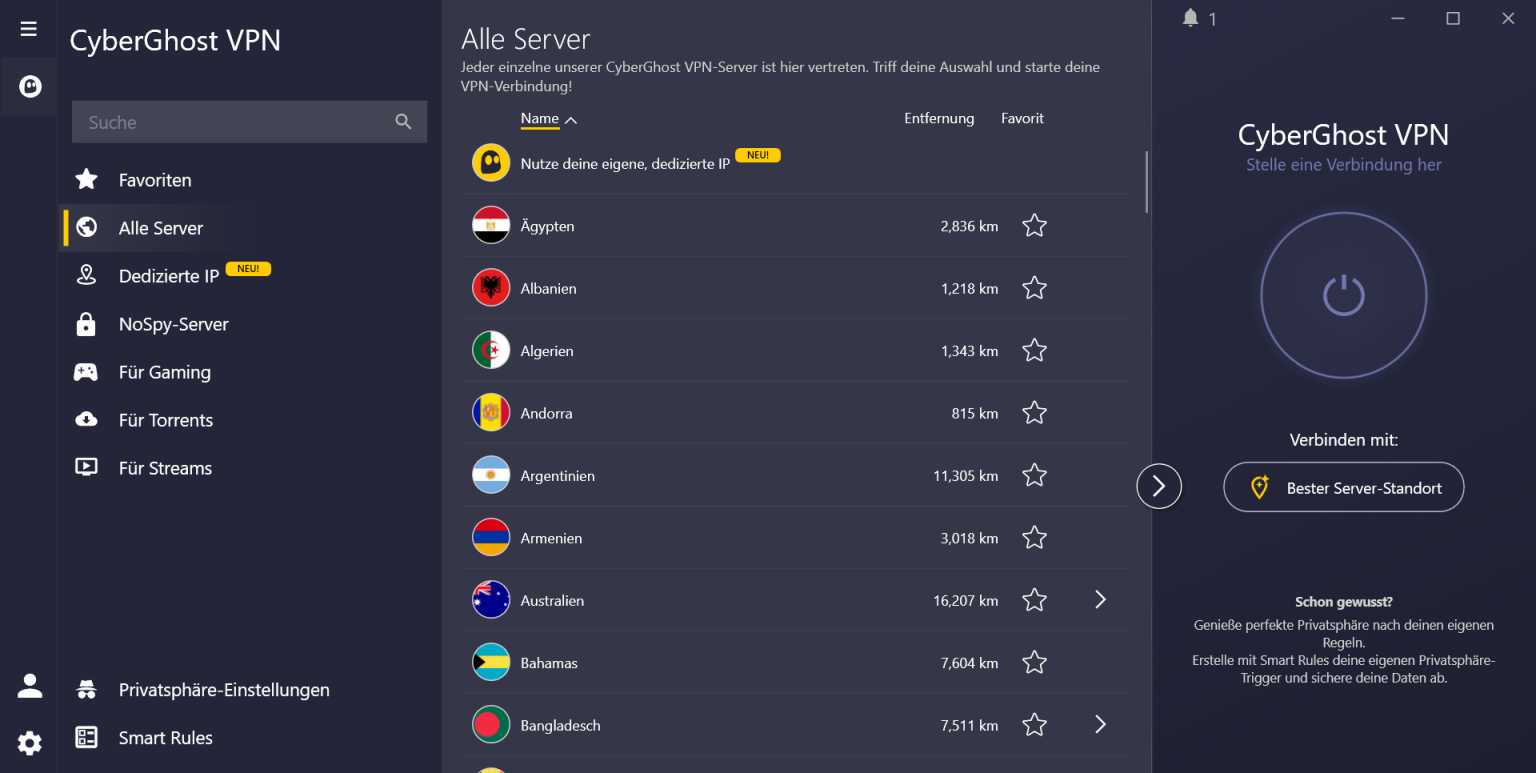Open Für Streams section
Screen dimensions: 1536x773
point(165,467)
